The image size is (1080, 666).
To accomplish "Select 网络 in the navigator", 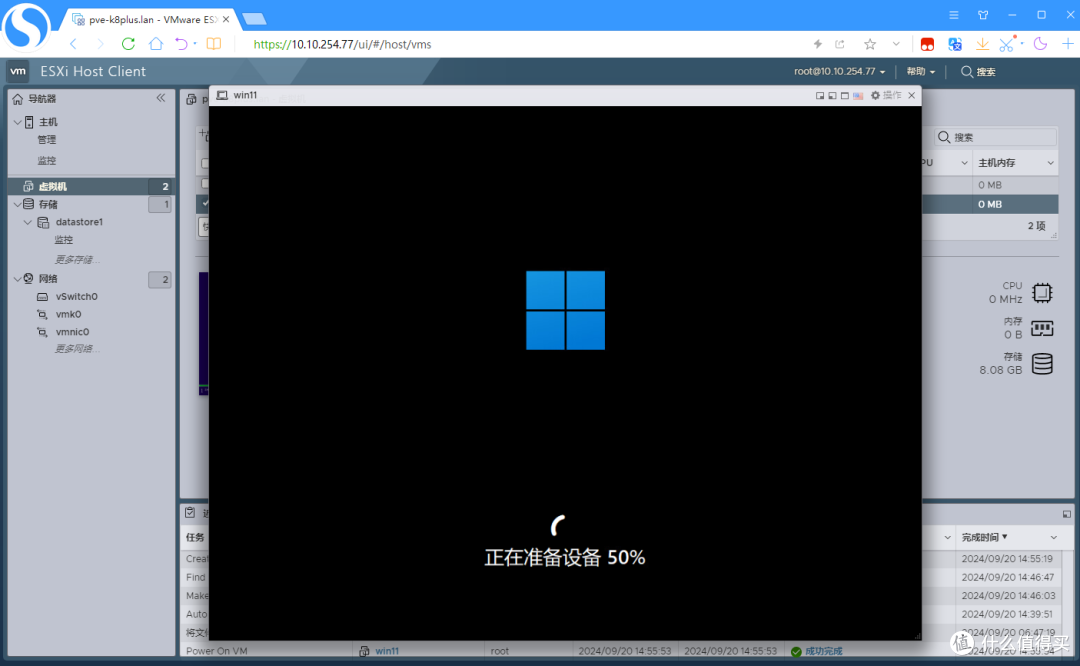I will (x=48, y=278).
